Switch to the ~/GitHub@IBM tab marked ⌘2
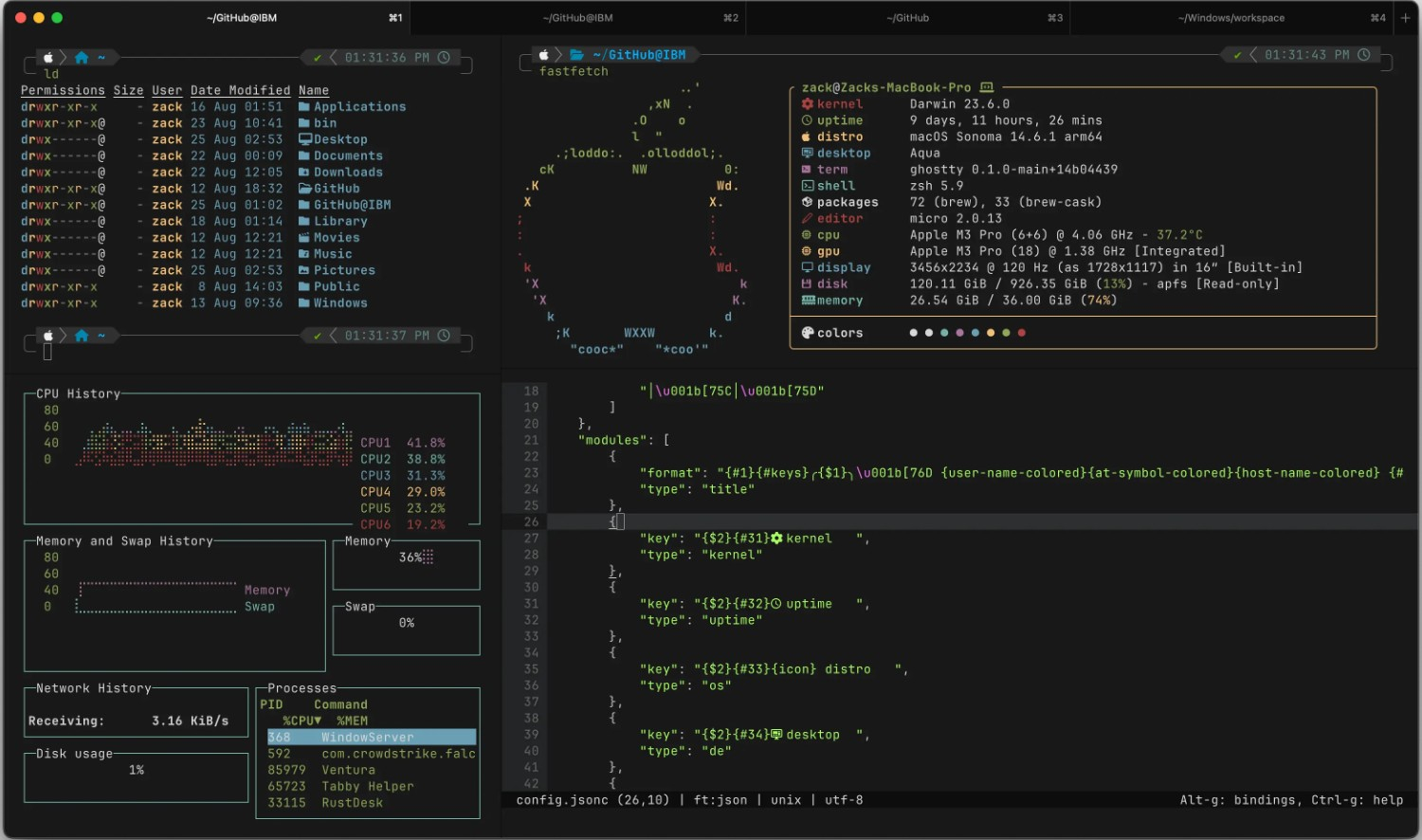 [578, 18]
